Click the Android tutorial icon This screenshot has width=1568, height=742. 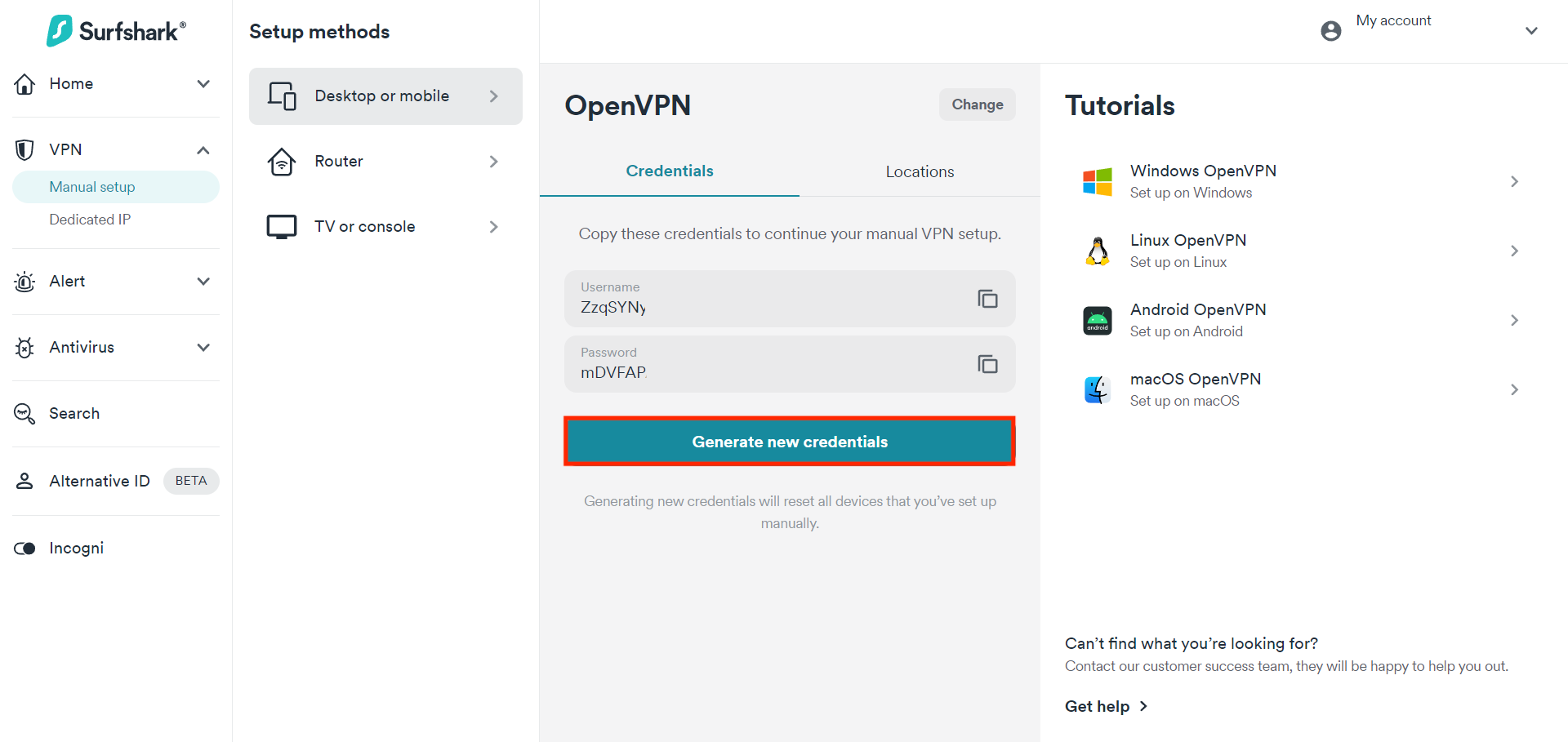click(1097, 321)
